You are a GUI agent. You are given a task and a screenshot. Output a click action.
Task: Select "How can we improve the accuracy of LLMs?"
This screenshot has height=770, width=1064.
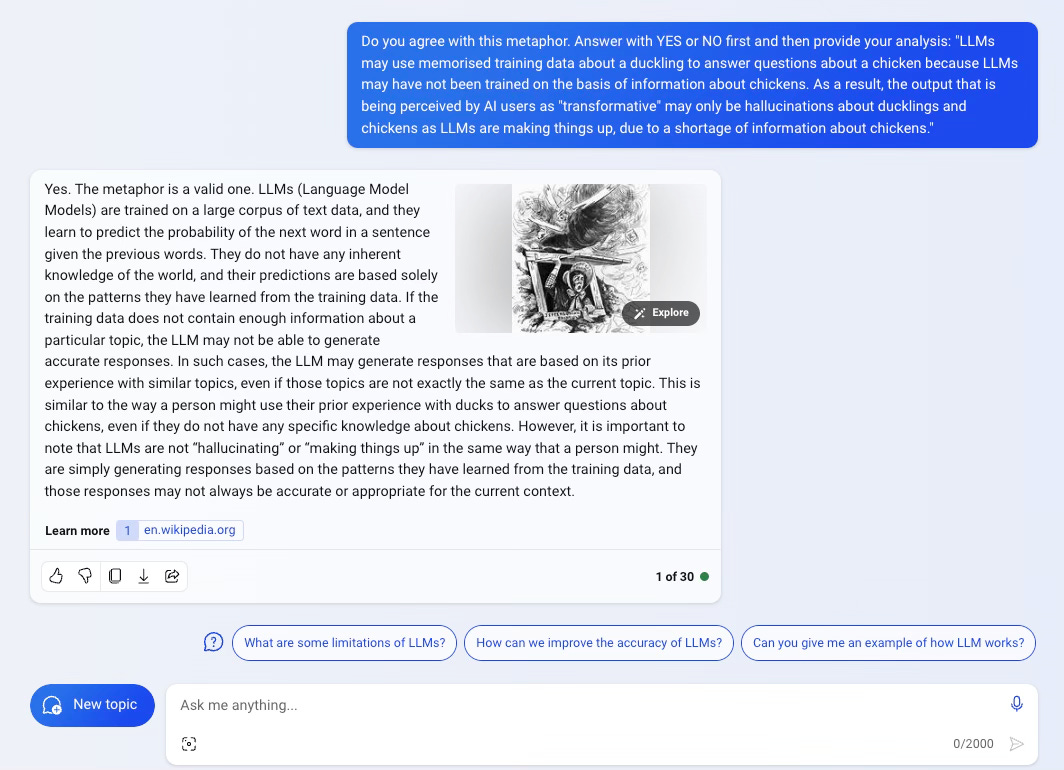pos(598,642)
